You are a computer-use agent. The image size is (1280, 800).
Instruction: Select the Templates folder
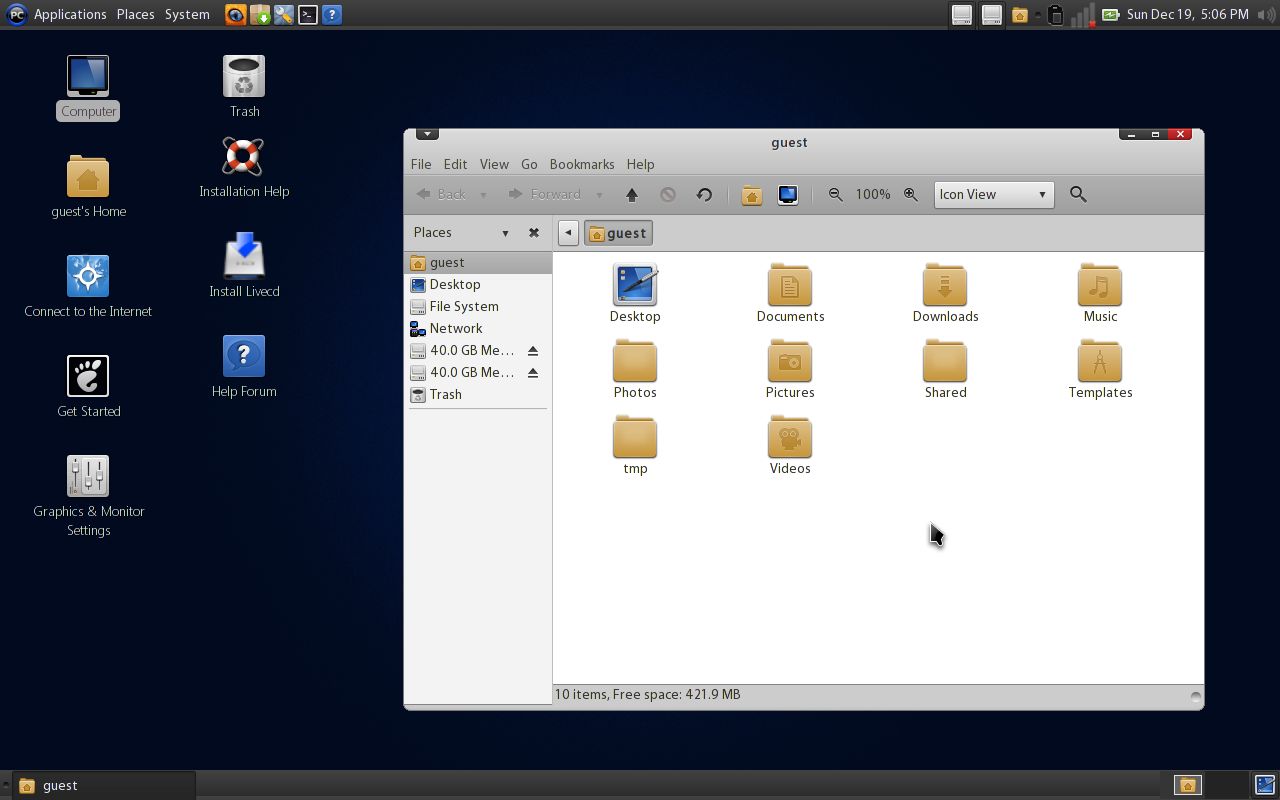coord(1100,369)
